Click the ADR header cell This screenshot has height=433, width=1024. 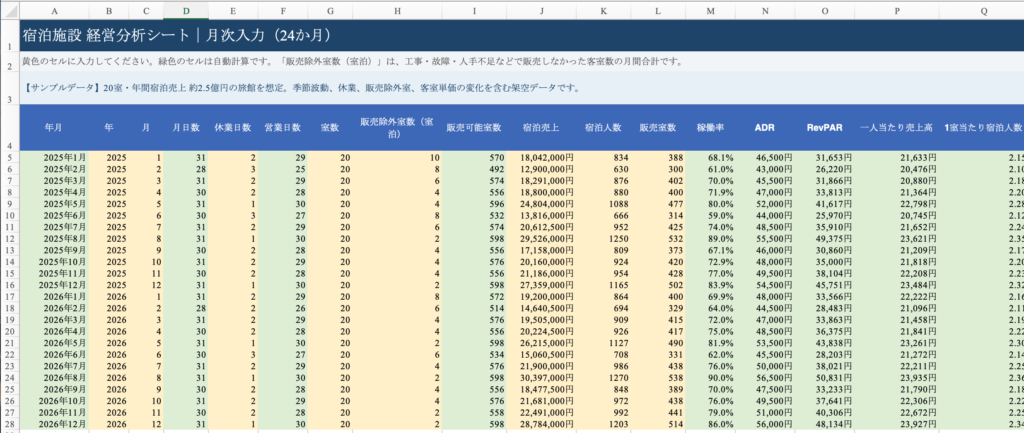pyautogui.click(x=765, y=128)
